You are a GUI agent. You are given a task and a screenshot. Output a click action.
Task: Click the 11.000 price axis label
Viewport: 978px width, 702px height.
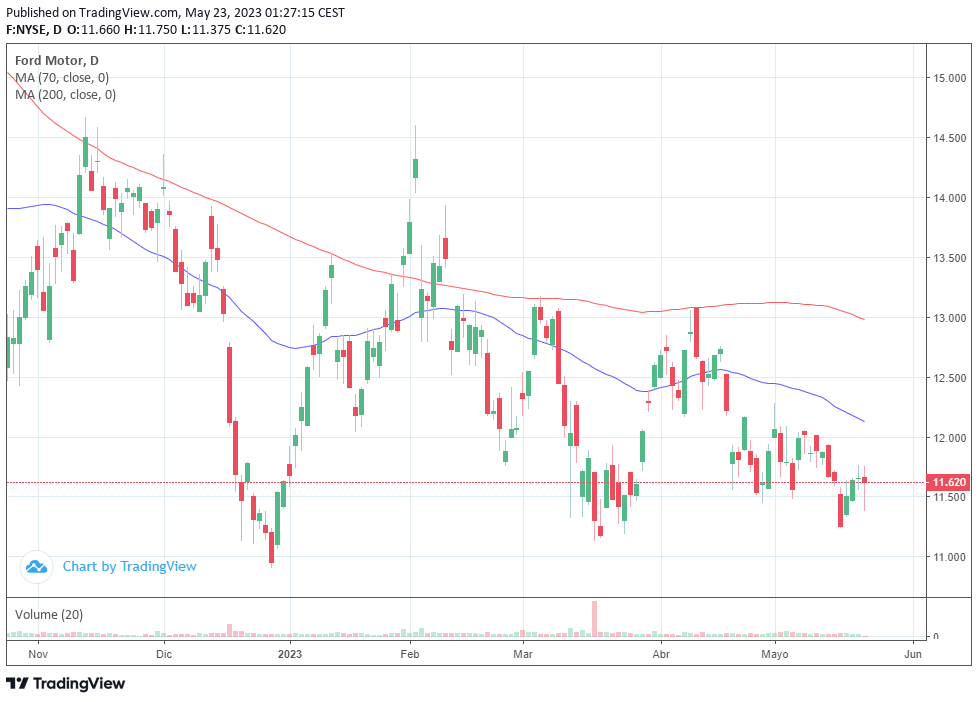pos(949,557)
